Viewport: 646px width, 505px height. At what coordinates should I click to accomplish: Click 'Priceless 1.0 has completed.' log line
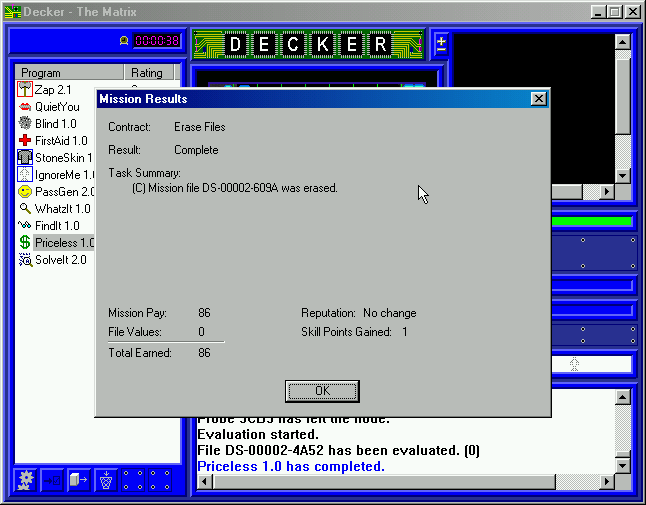click(x=291, y=466)
